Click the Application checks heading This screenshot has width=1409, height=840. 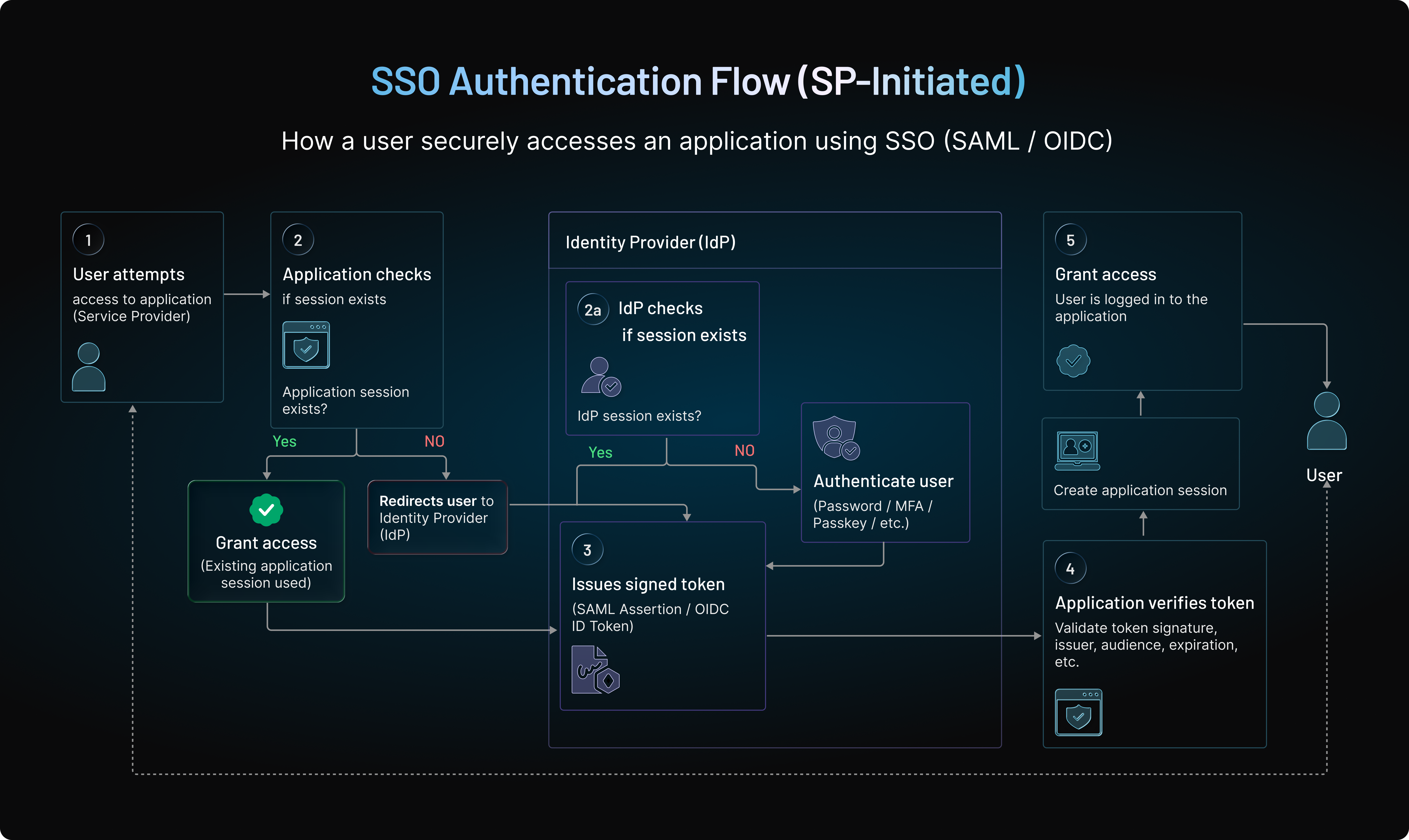point(357,274)
